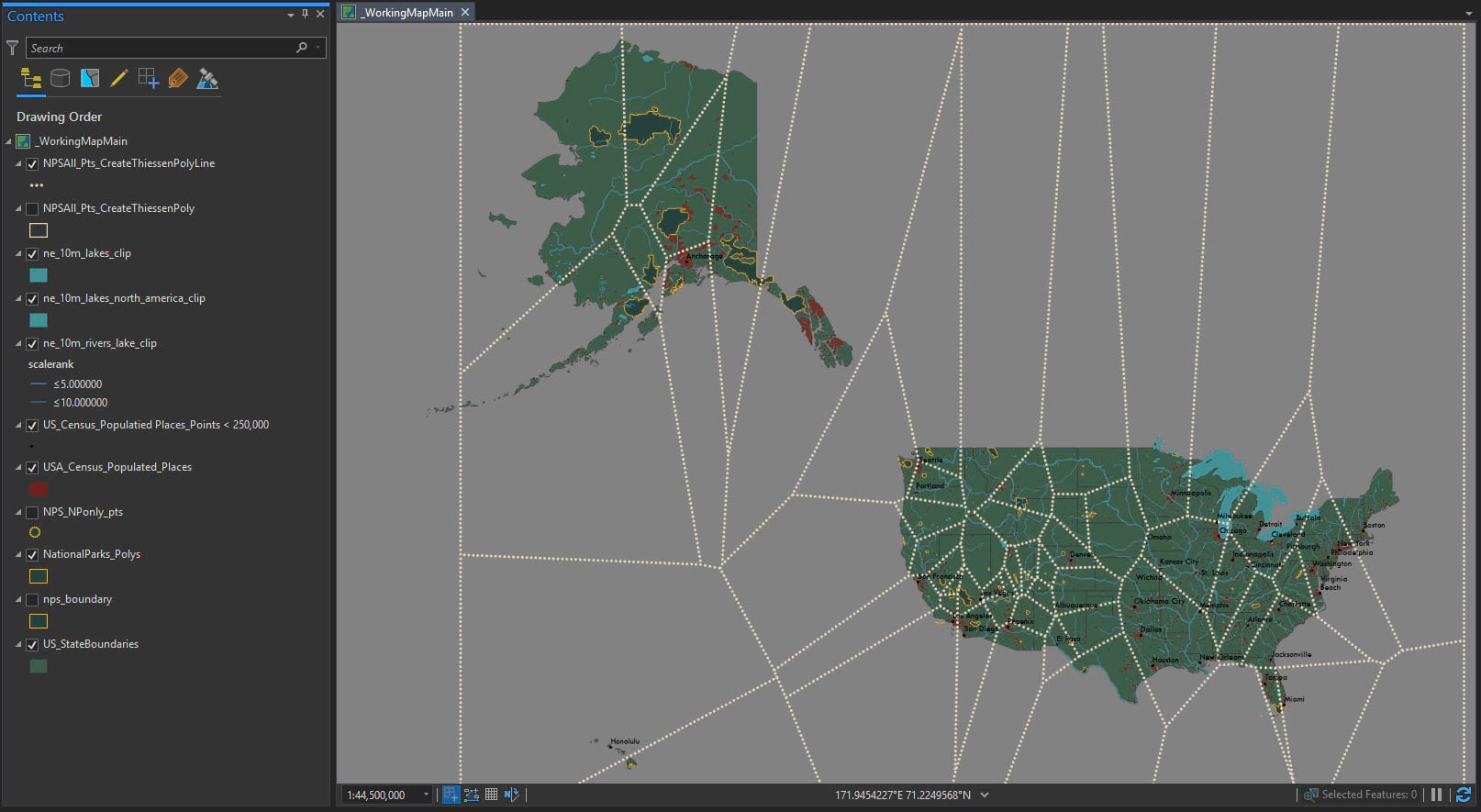Close the _WorkingMapMain map tab
The height and width of the screenshot is (812, 1481).
(x=465, y=12)
